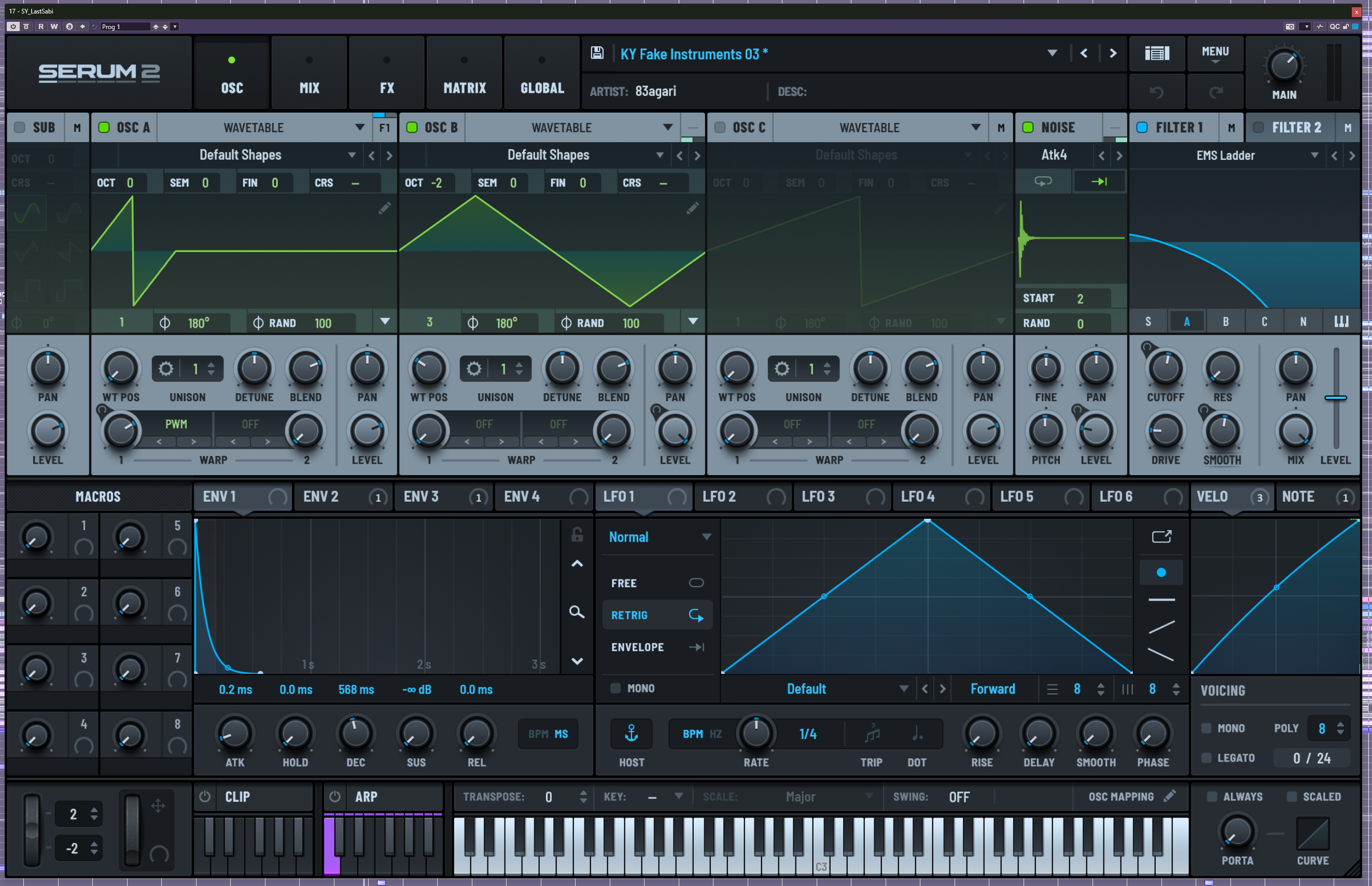Toggle the CLIP power icon
Screen dimensions: 1372x886
pos(205,797)
